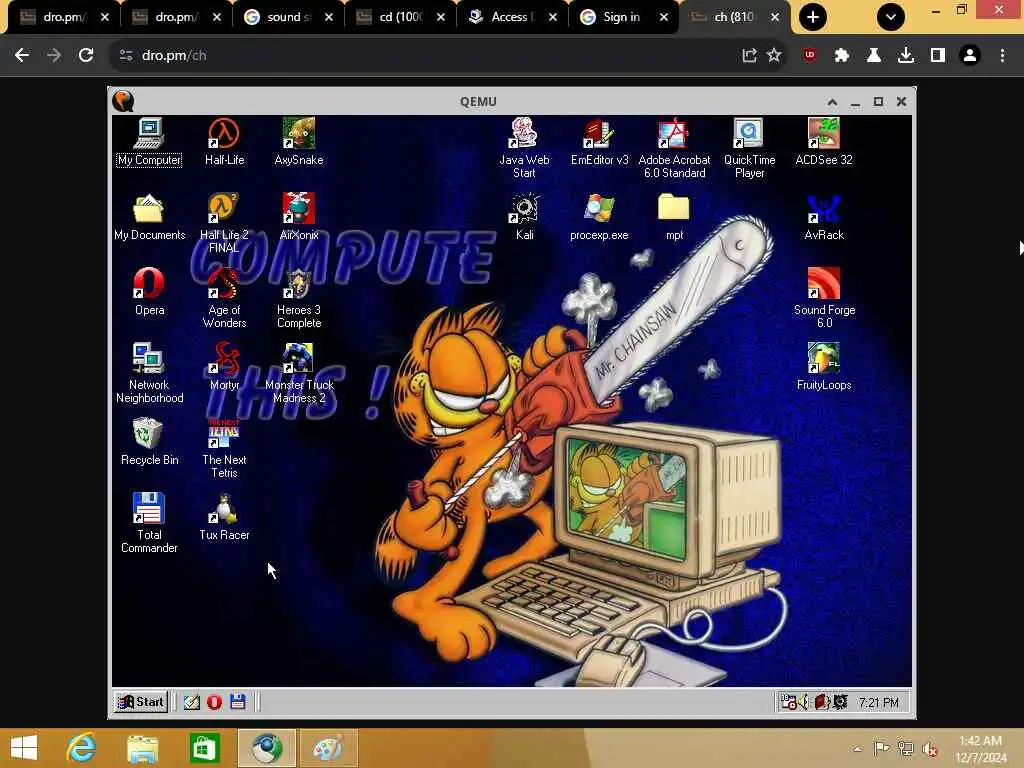Open the uBlock Origin extension

tap(810, 56)
